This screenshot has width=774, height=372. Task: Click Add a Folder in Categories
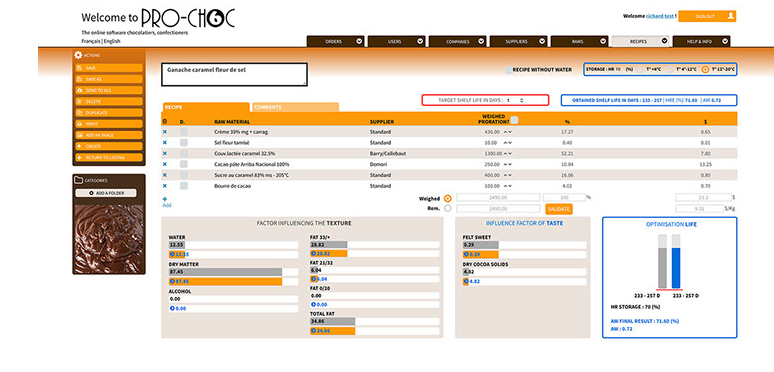tap(106, 193)
